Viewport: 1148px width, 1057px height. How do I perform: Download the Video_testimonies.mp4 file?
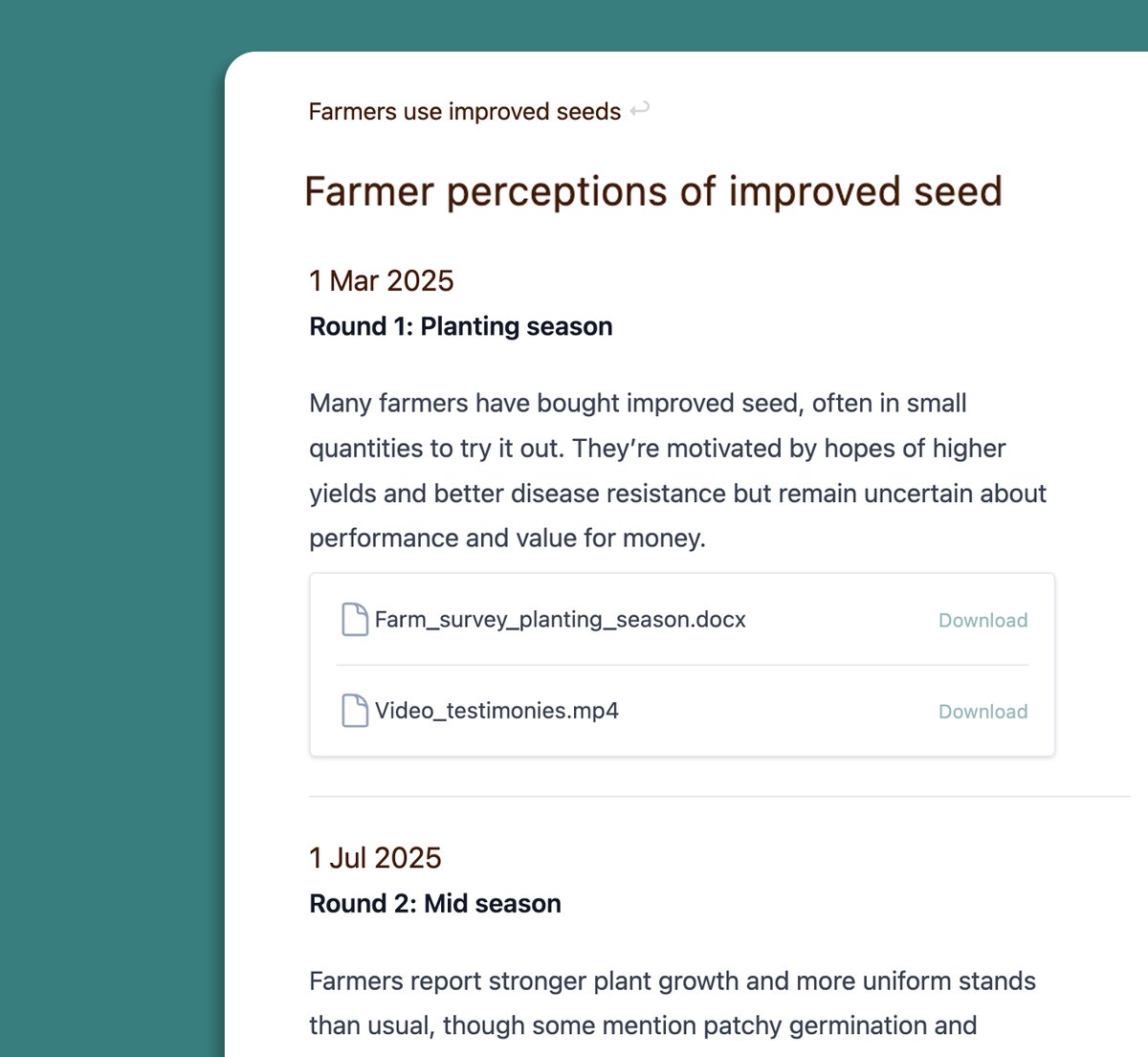982,712
